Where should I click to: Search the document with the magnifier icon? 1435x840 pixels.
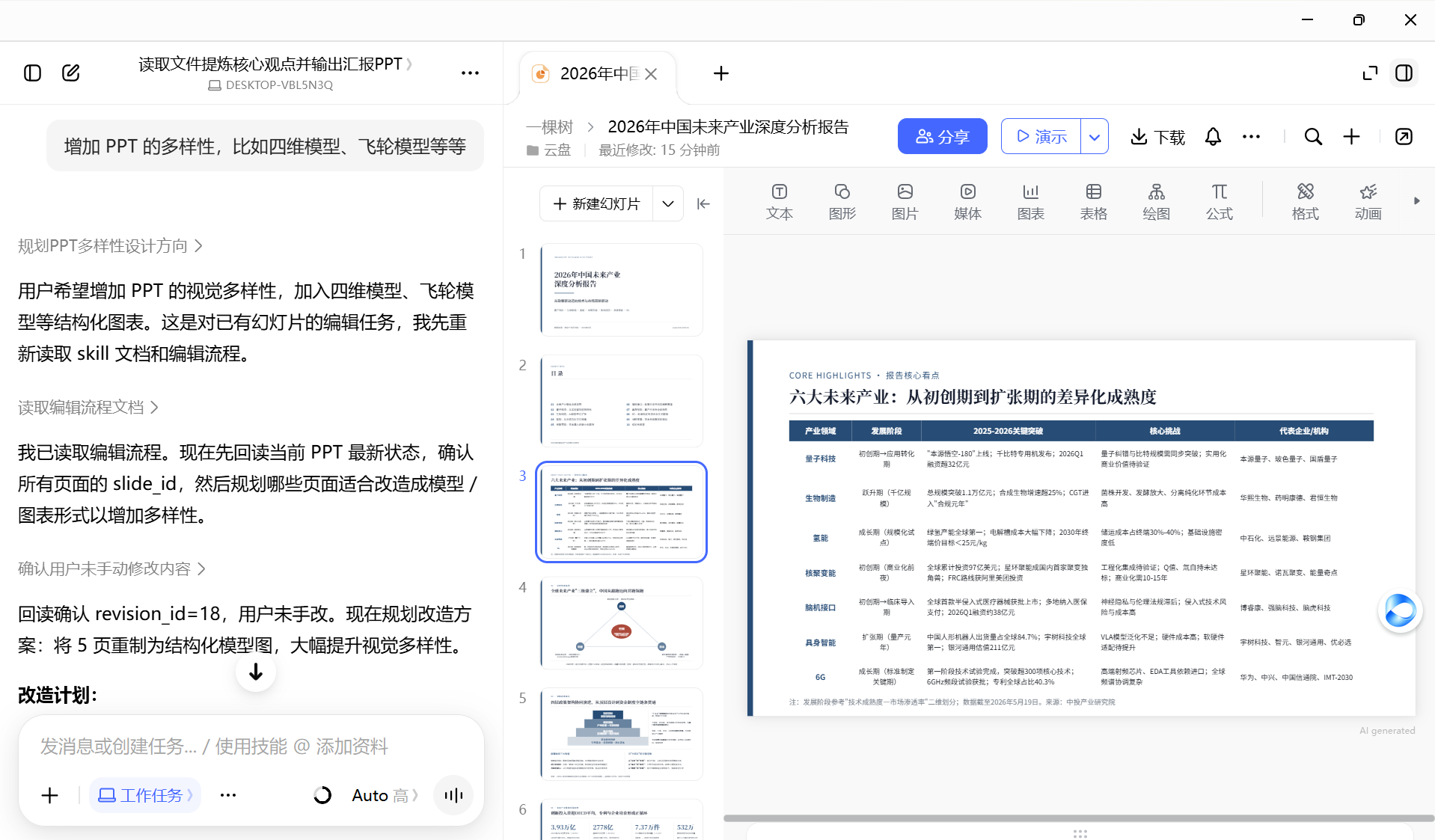tap(1313, 136)
